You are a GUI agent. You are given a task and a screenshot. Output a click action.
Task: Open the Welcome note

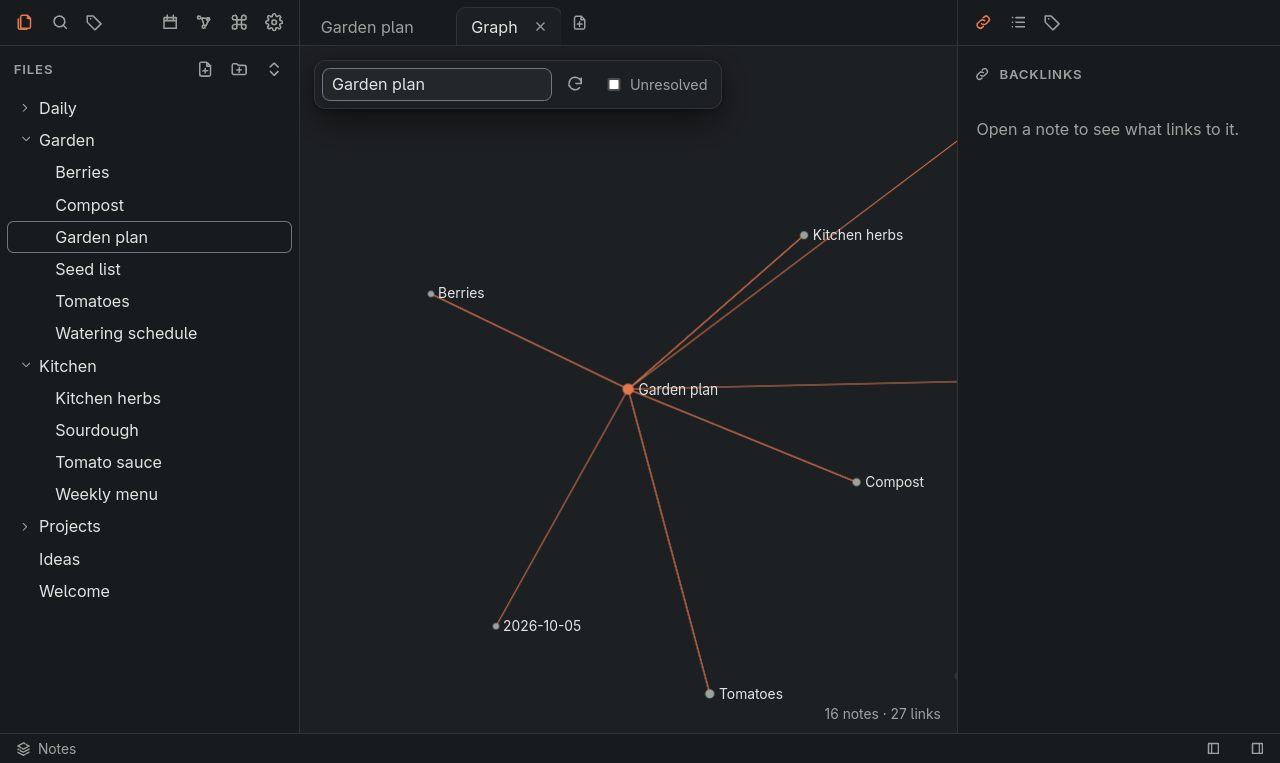(x=149, y=591)
